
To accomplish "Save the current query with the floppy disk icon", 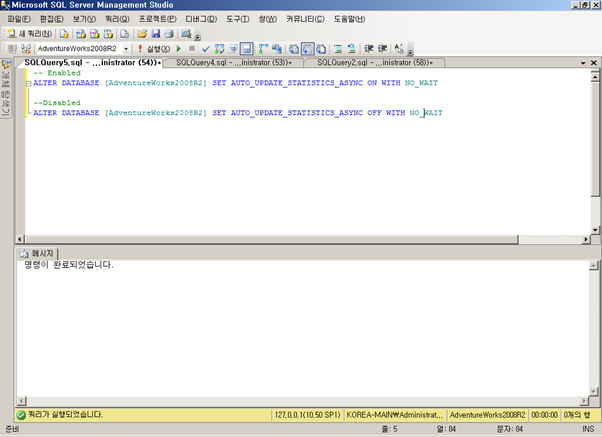I will 155,34.
